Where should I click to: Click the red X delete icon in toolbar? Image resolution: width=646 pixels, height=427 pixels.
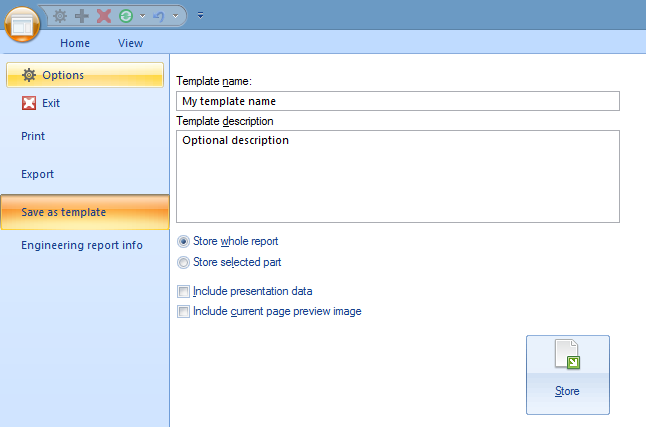[103, 16]
